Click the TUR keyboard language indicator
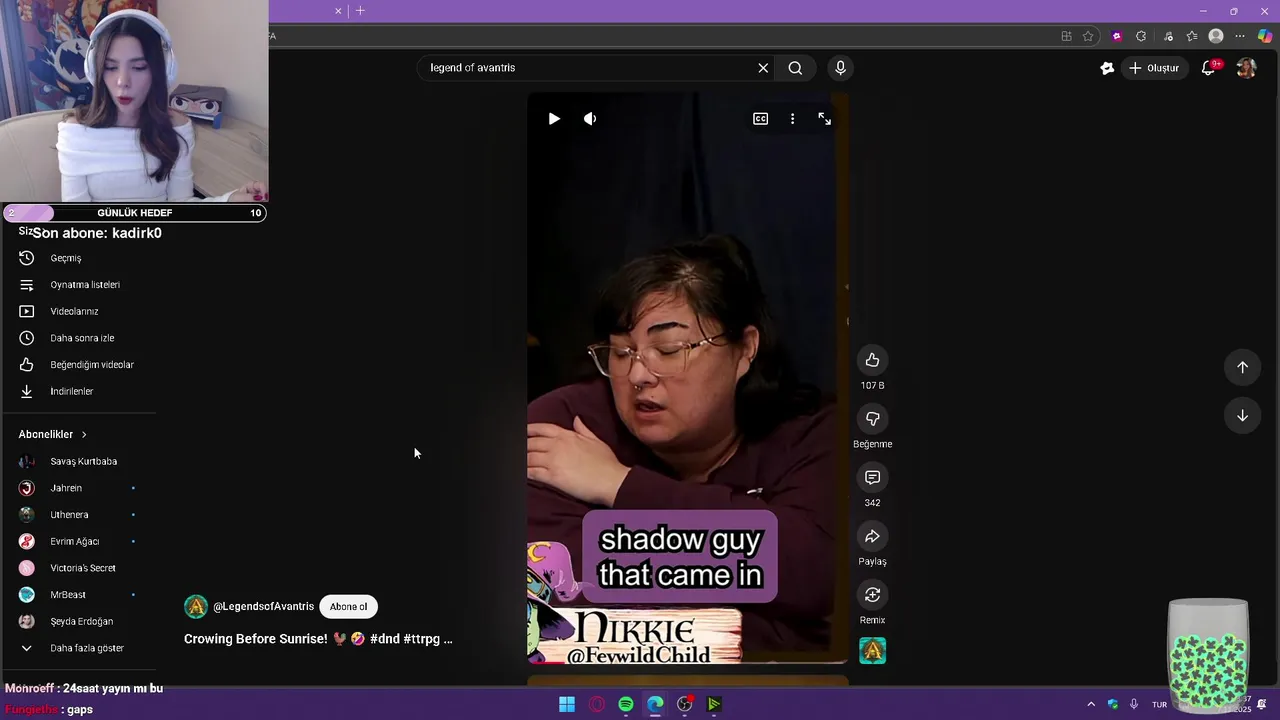1280x720 pixels. pos(1159,704)
